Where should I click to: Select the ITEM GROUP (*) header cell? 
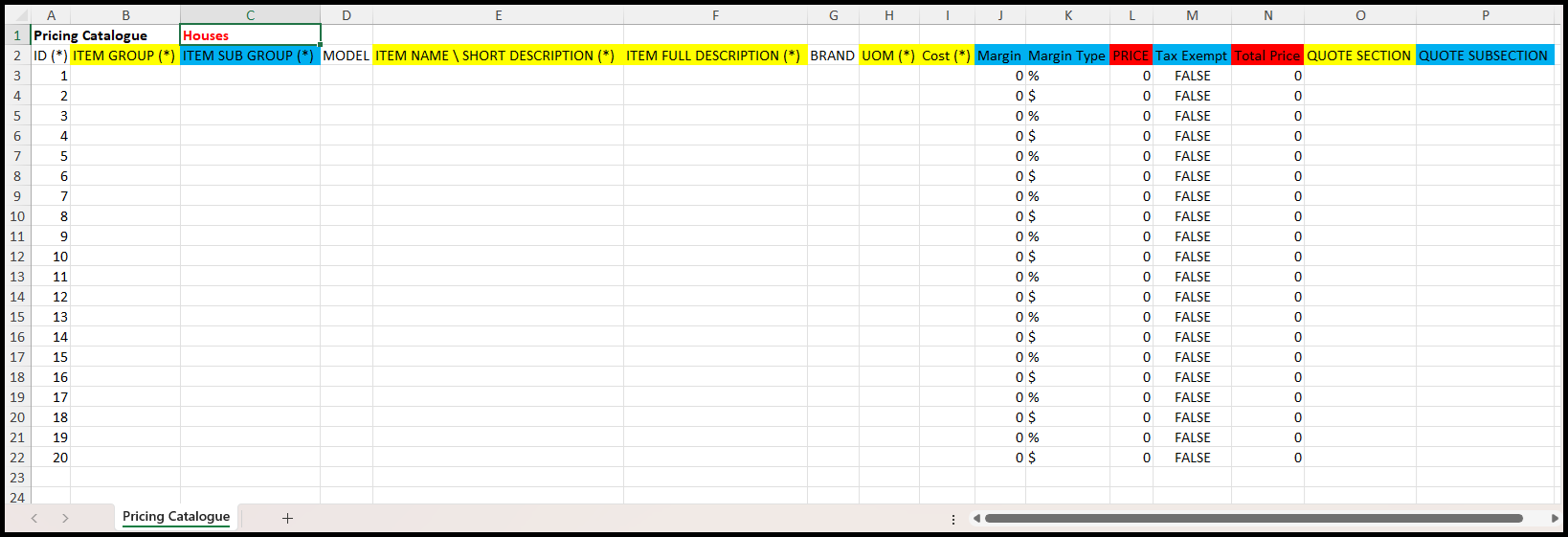124,56
